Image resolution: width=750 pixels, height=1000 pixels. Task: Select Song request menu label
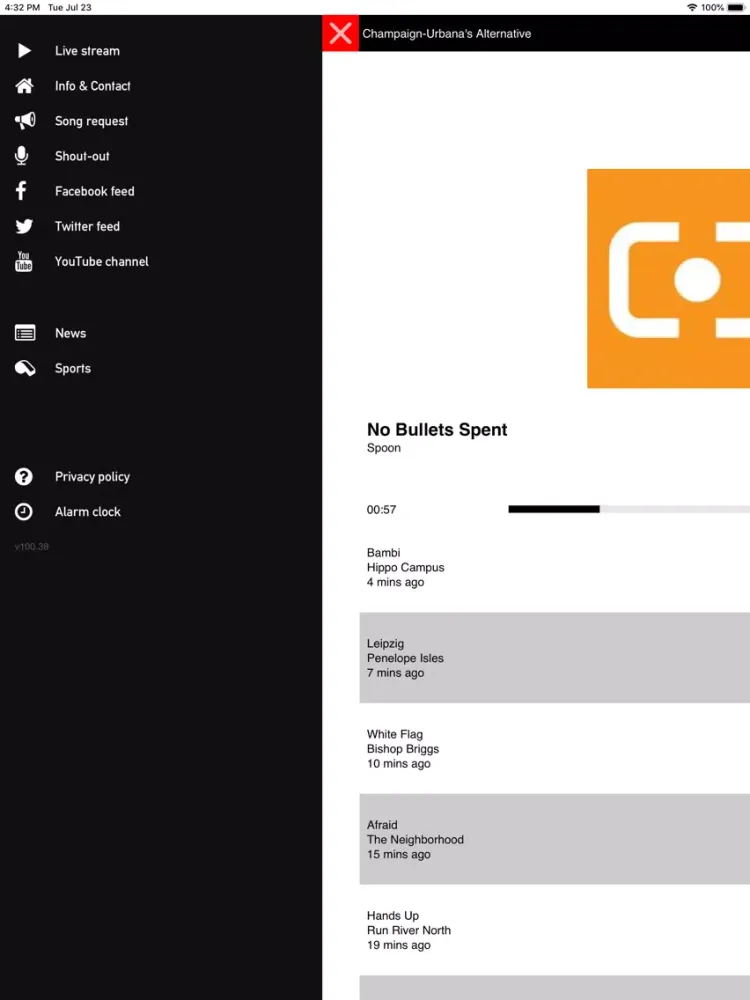coord(91,121)
